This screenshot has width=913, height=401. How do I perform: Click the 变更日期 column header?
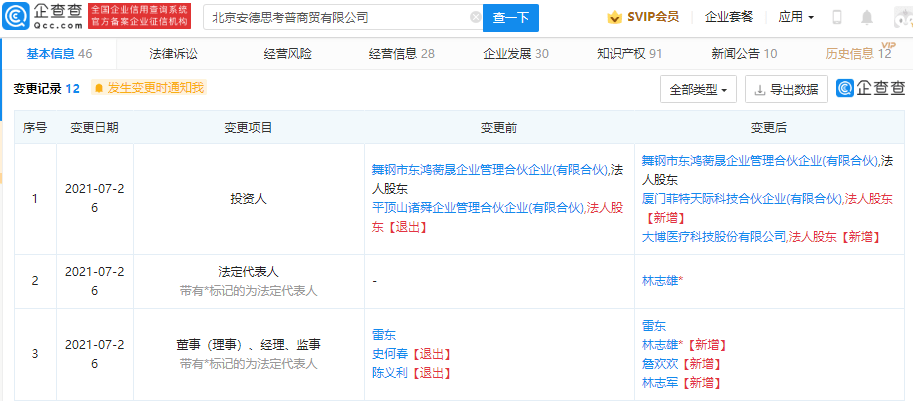95,127
